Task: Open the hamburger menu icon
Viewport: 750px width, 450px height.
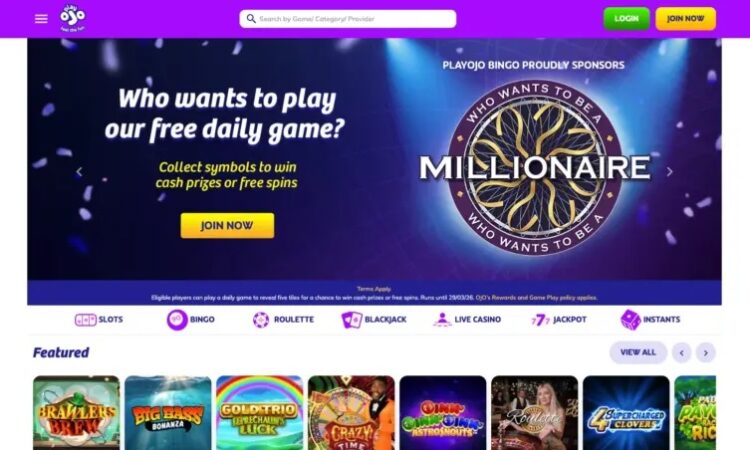Action: (41, 19)
